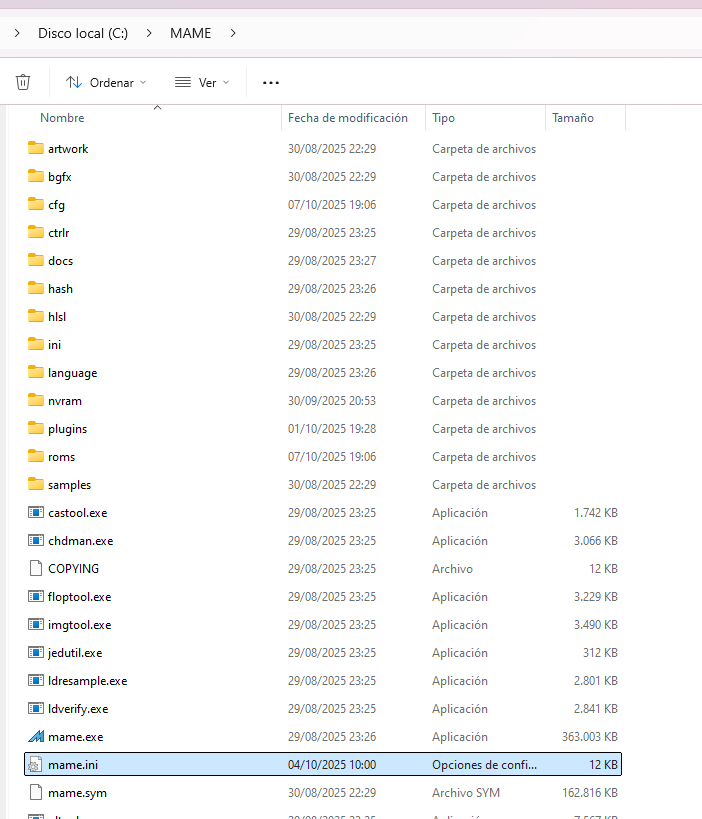
Task: Expand chevron after MAME in address bar
Action: 233,33
